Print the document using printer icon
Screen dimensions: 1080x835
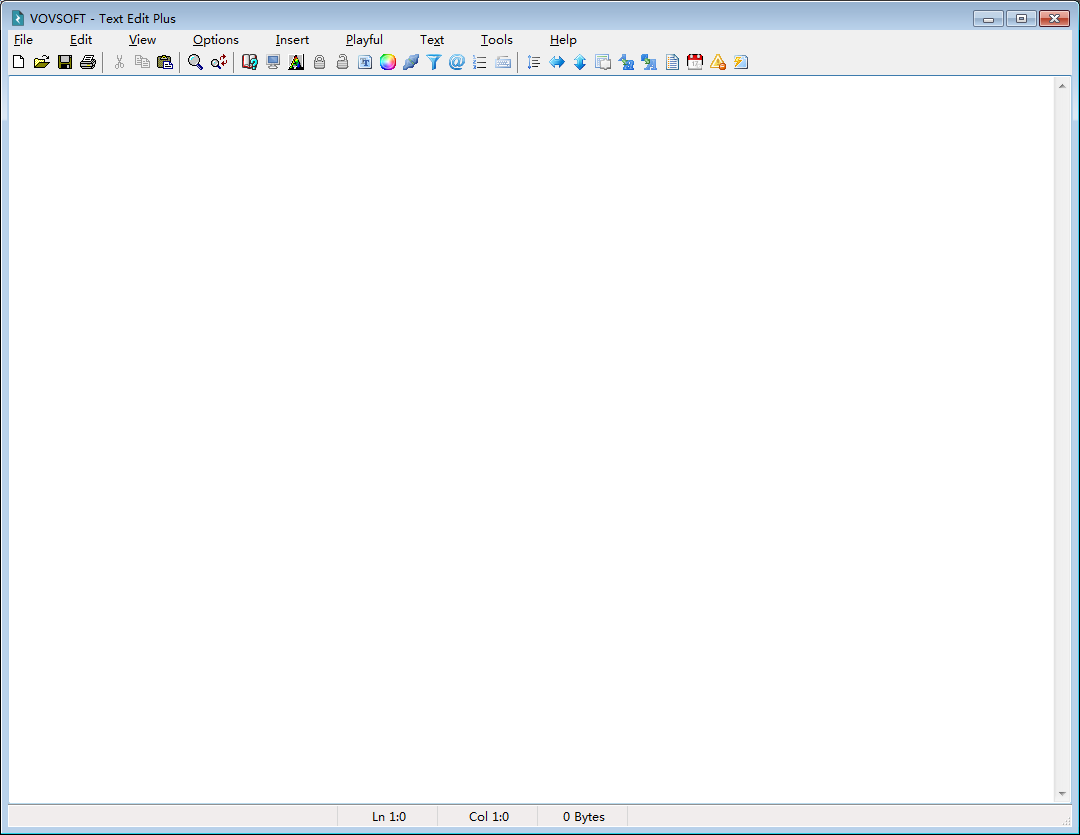point(87,62)
